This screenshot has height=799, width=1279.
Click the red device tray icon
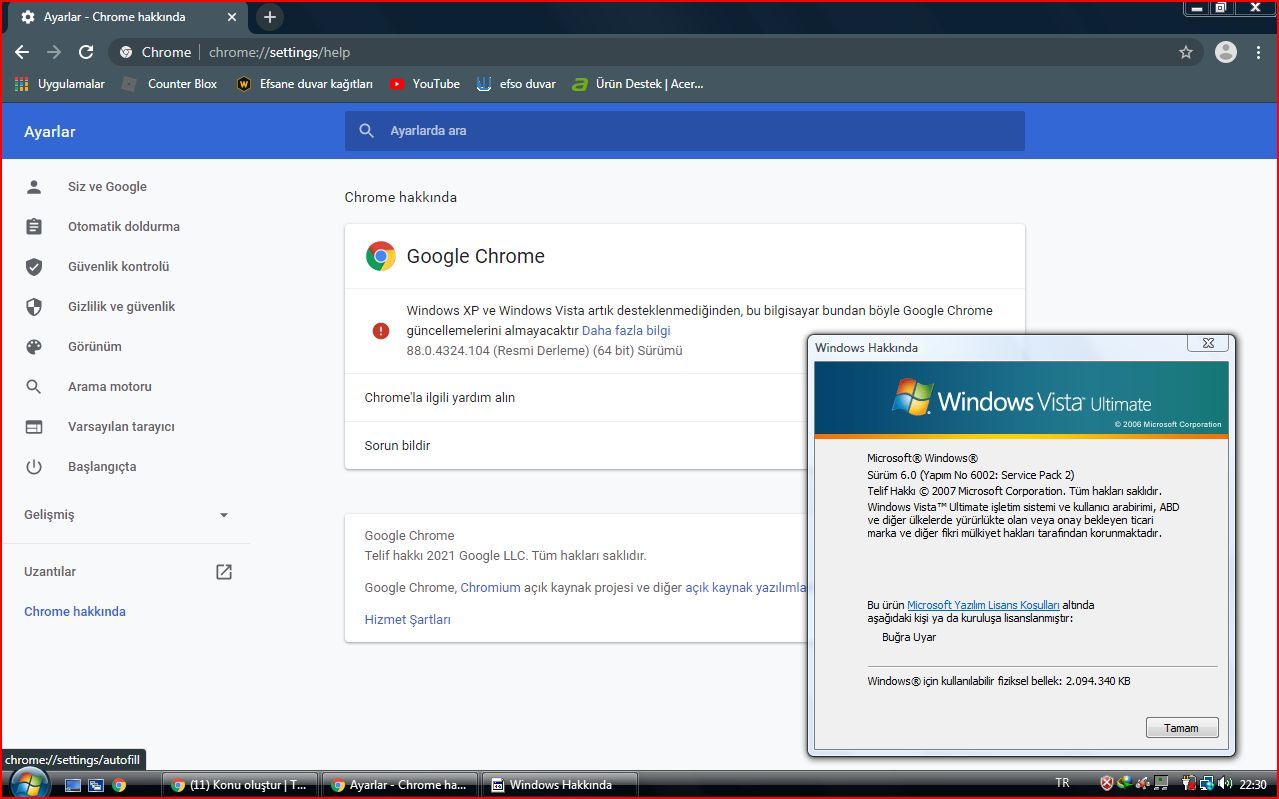[1142, 783]
